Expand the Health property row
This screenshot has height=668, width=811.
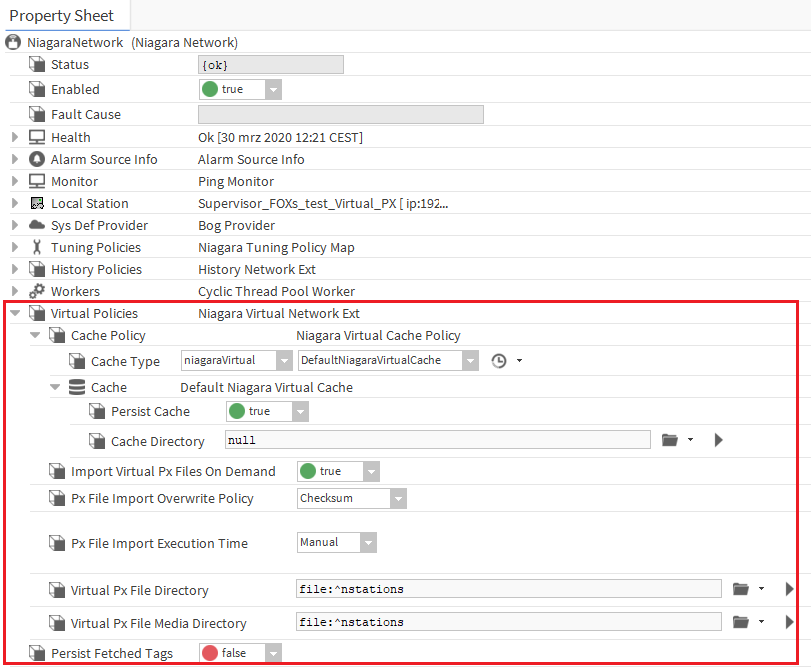15,137
